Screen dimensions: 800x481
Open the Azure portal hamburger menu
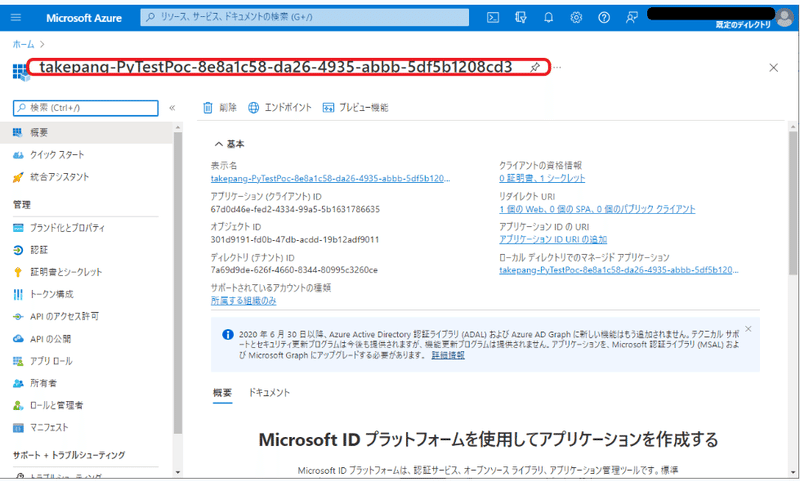[x=16, y=17]
